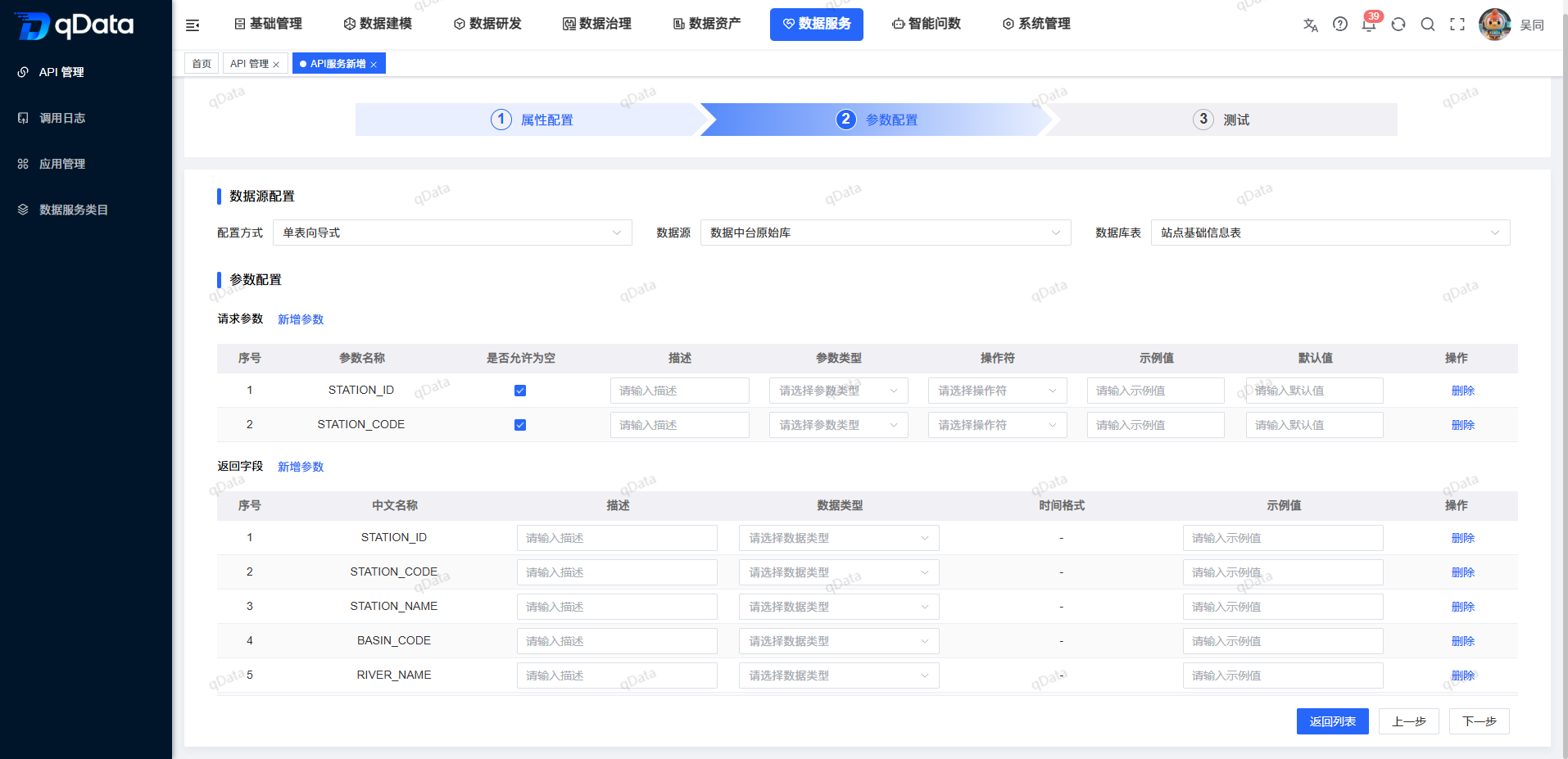The height and width of the screenshot is (759, 1568).
Task: Collapse the sidebar with the hamburger icon
Action: 193,25
